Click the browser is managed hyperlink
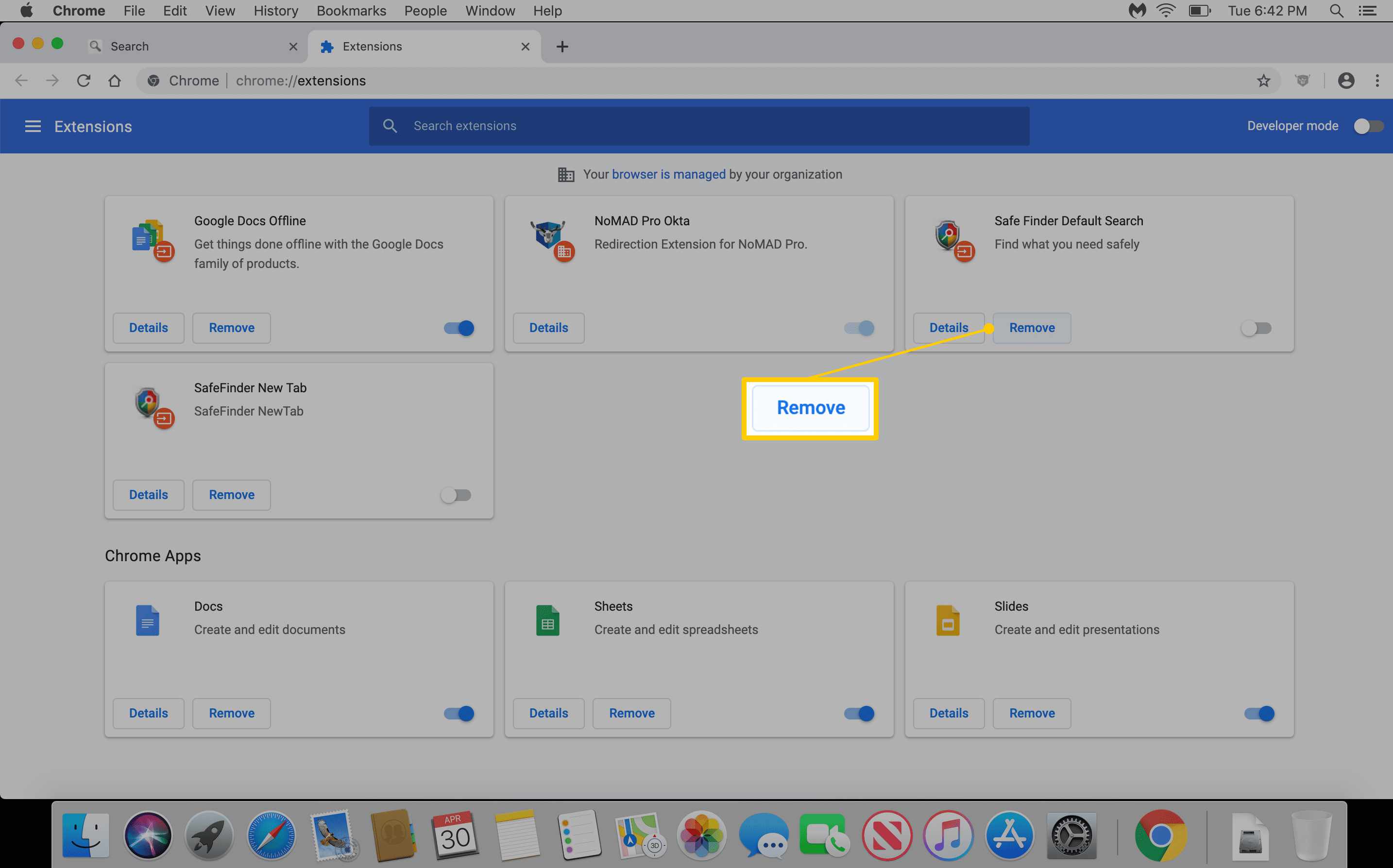 tap(668, 174)
